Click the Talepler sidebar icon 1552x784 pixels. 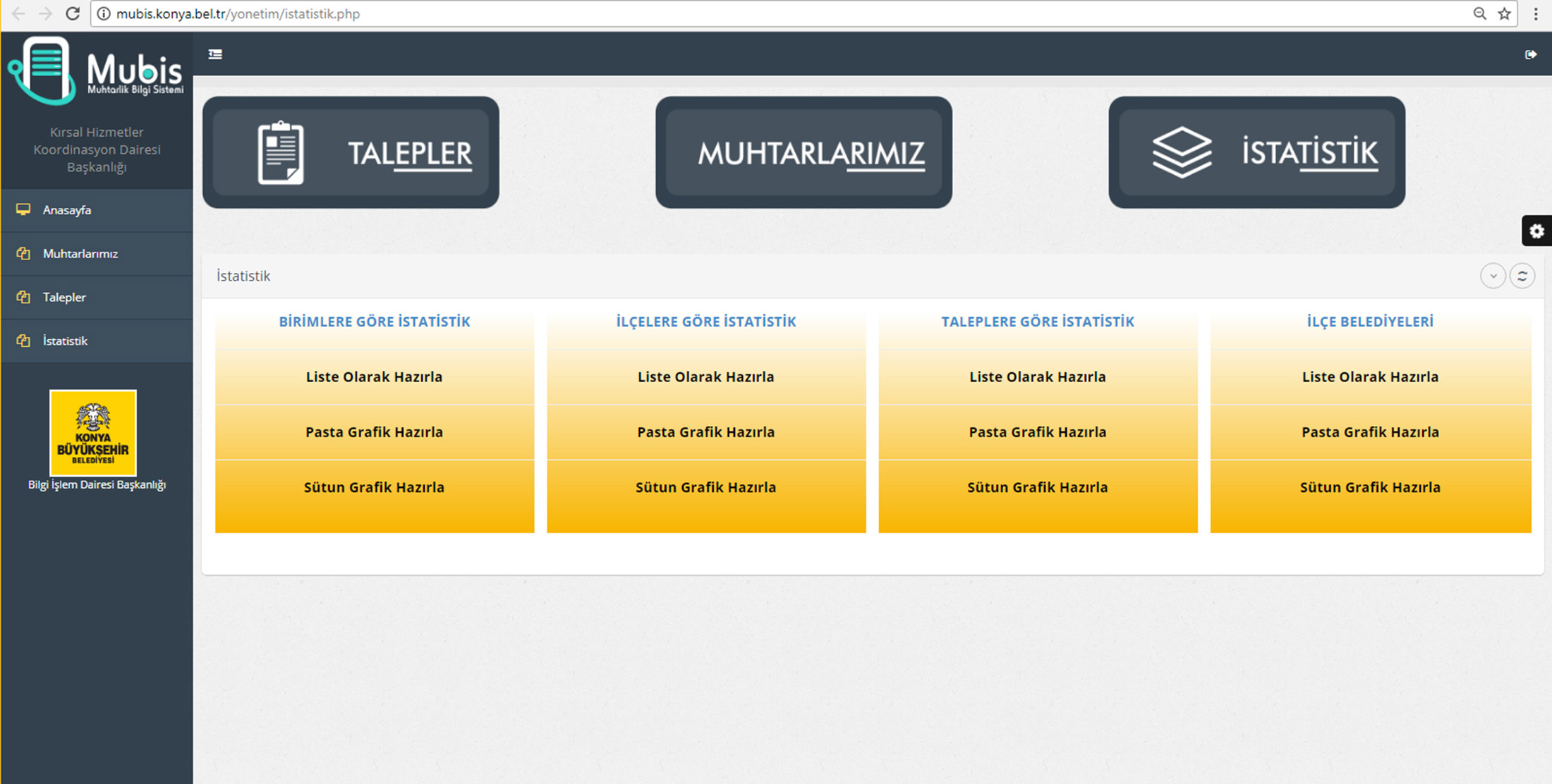tap(23, 297)
